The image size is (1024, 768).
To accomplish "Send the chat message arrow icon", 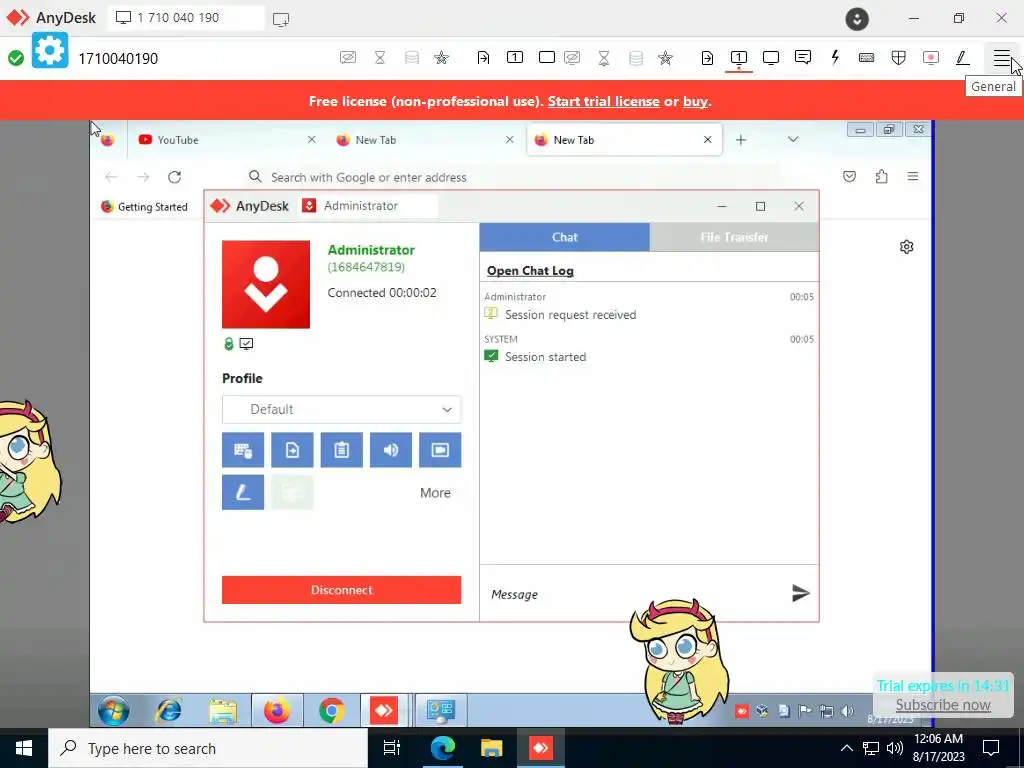I will tap(801, 593).
